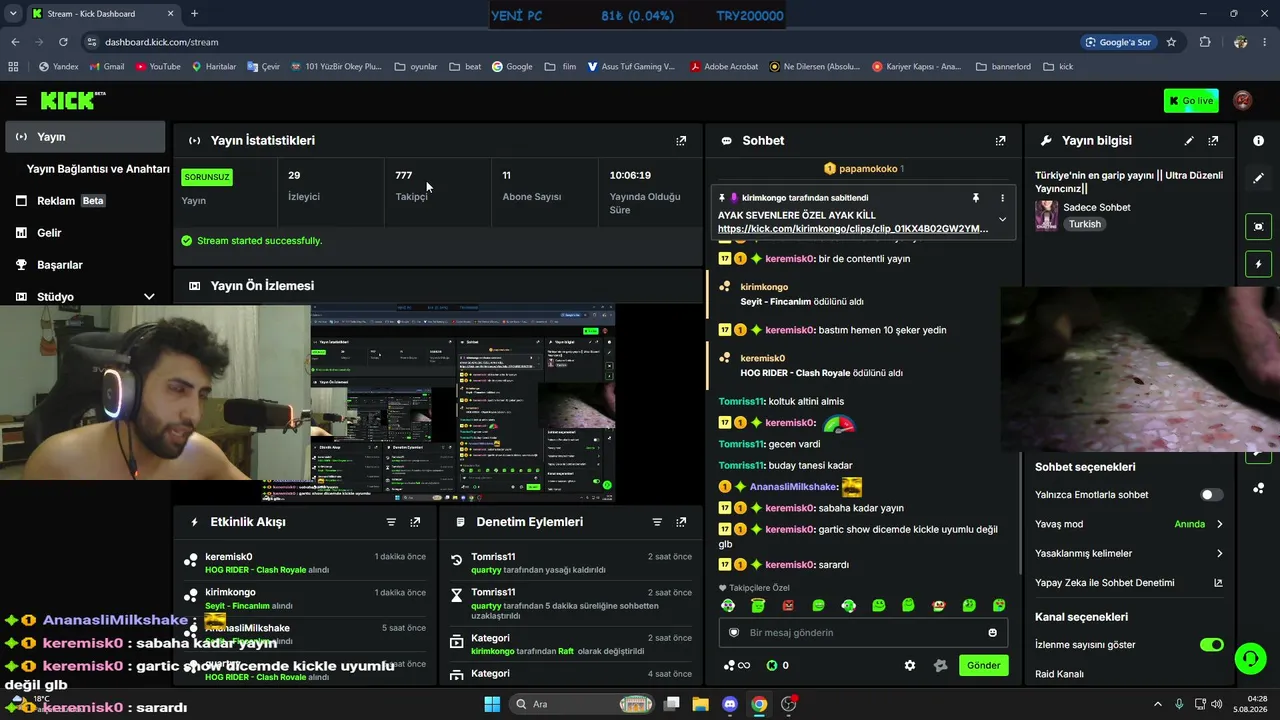The height and width of the screenshot is (720, 1280).
Task: Open a new browser tab
Action: tap(194, 13)
